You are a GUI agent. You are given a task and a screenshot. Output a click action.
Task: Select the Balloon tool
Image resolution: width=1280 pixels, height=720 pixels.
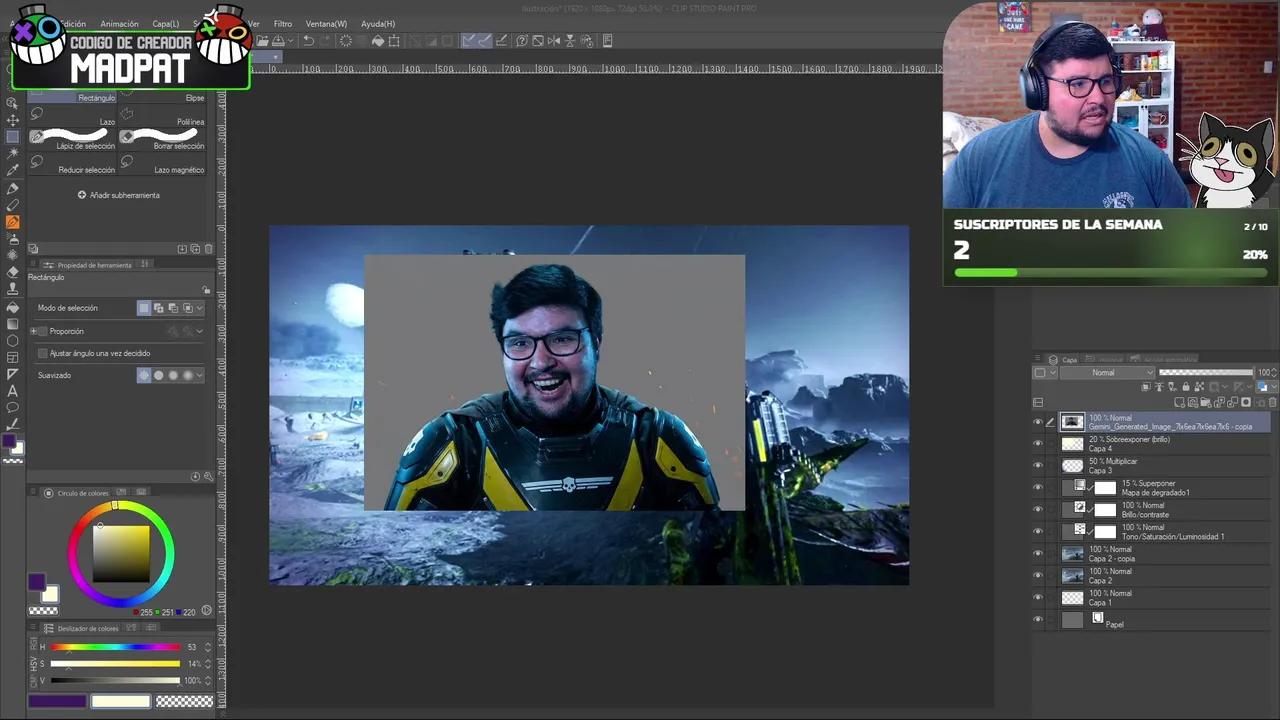(x=13, y=408)
